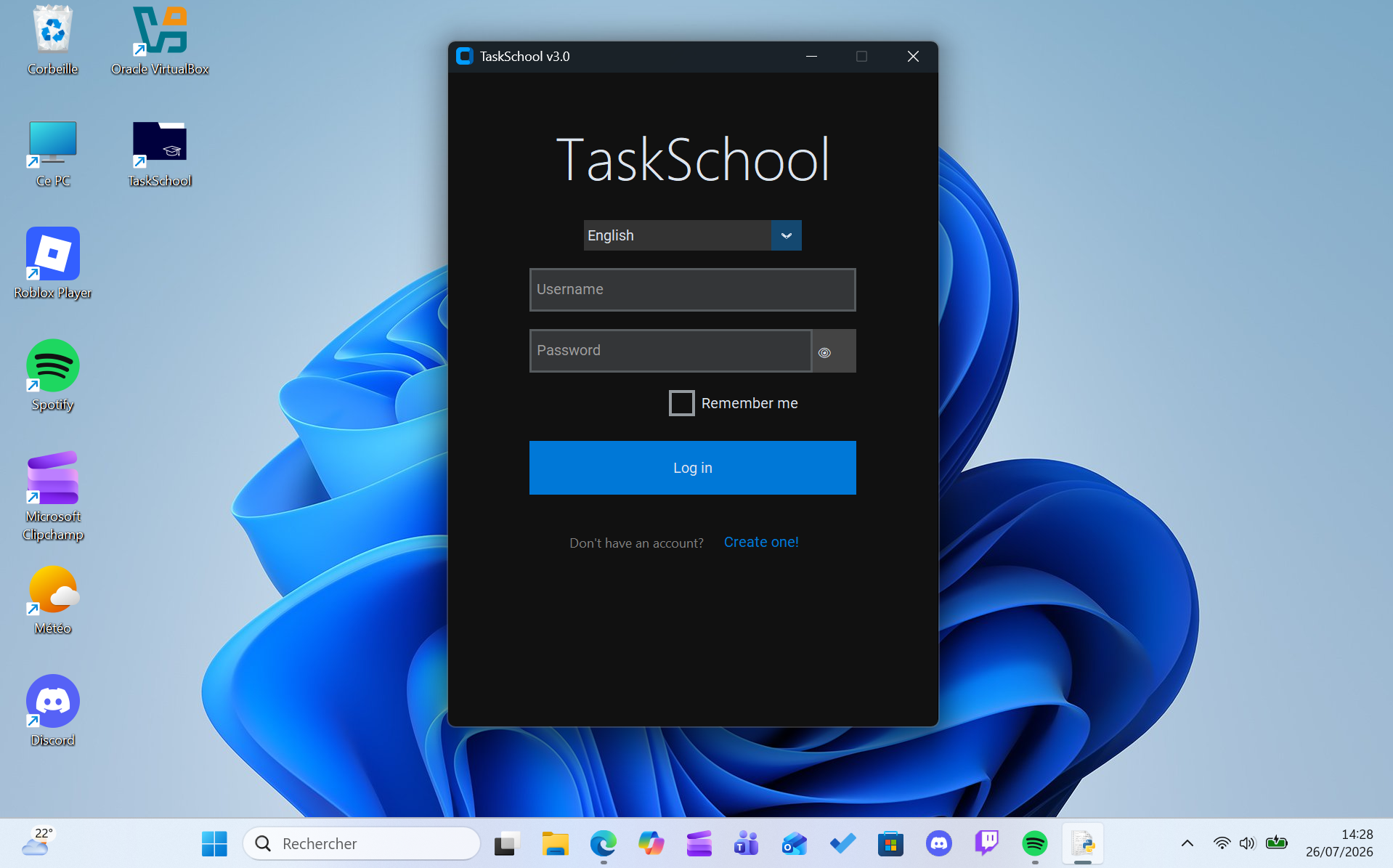Focus the Password input field
Screen dimensions: 1393x868
[x=670, y=351]
